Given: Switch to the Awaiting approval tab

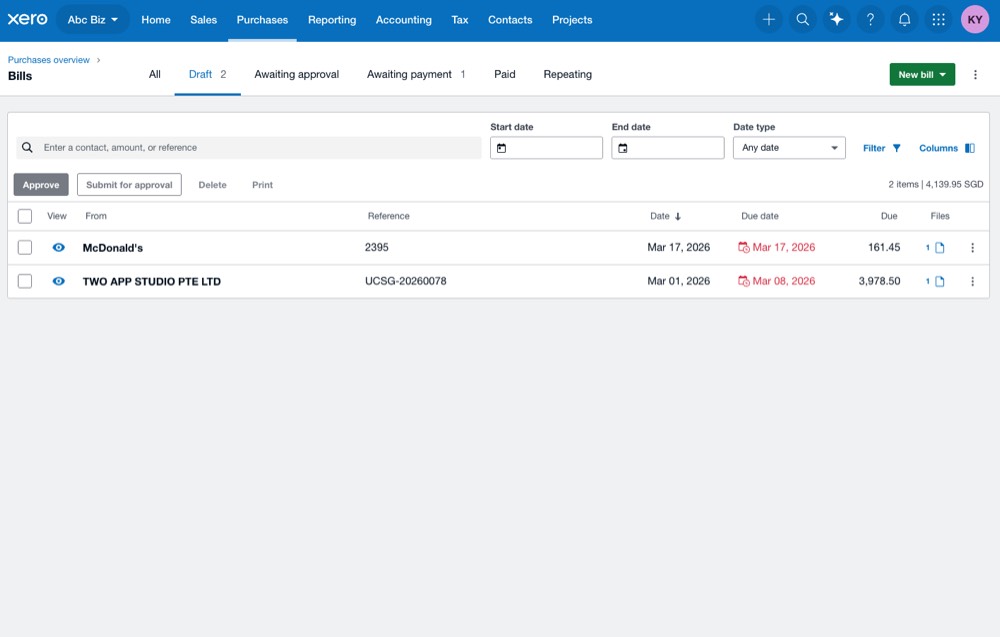Looking at the screenshot, I should click(x=297, y=75).
